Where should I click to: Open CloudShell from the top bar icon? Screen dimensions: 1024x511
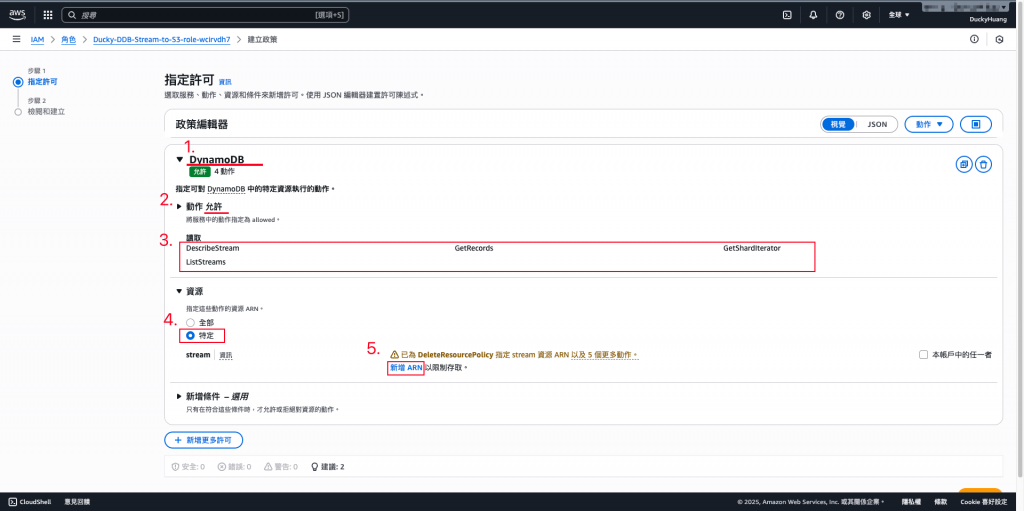pos(788,14)
